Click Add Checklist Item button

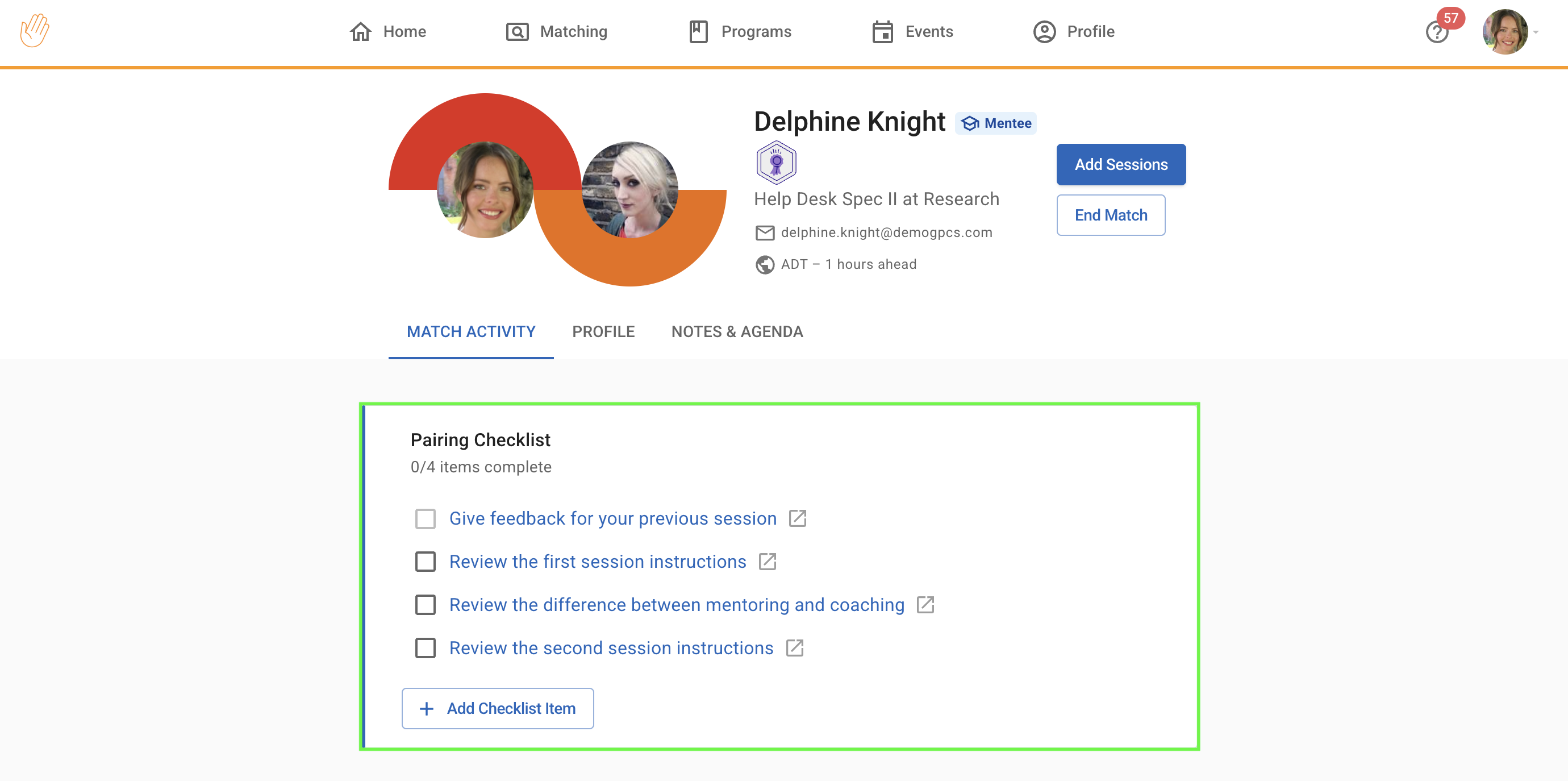(x=497, y=708)
